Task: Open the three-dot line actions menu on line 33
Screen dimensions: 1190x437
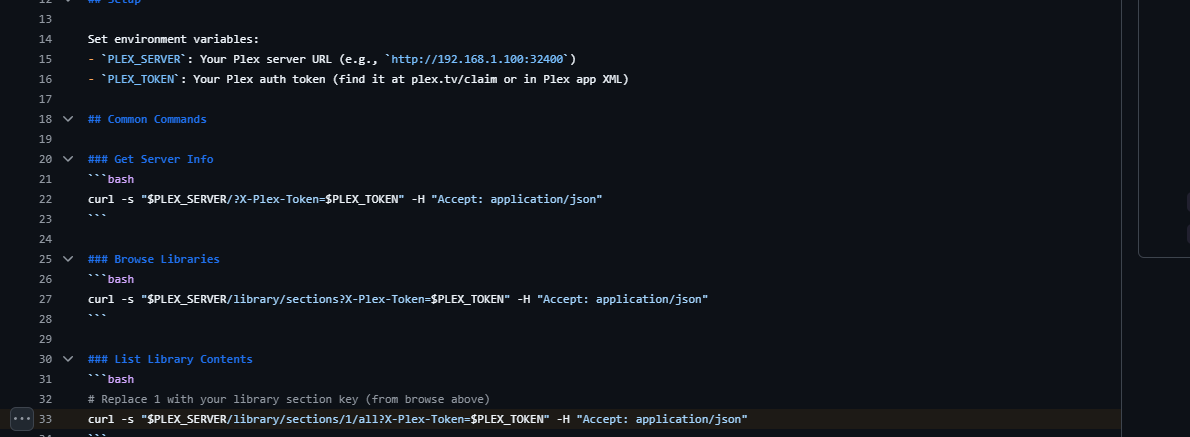Action: 22,419
